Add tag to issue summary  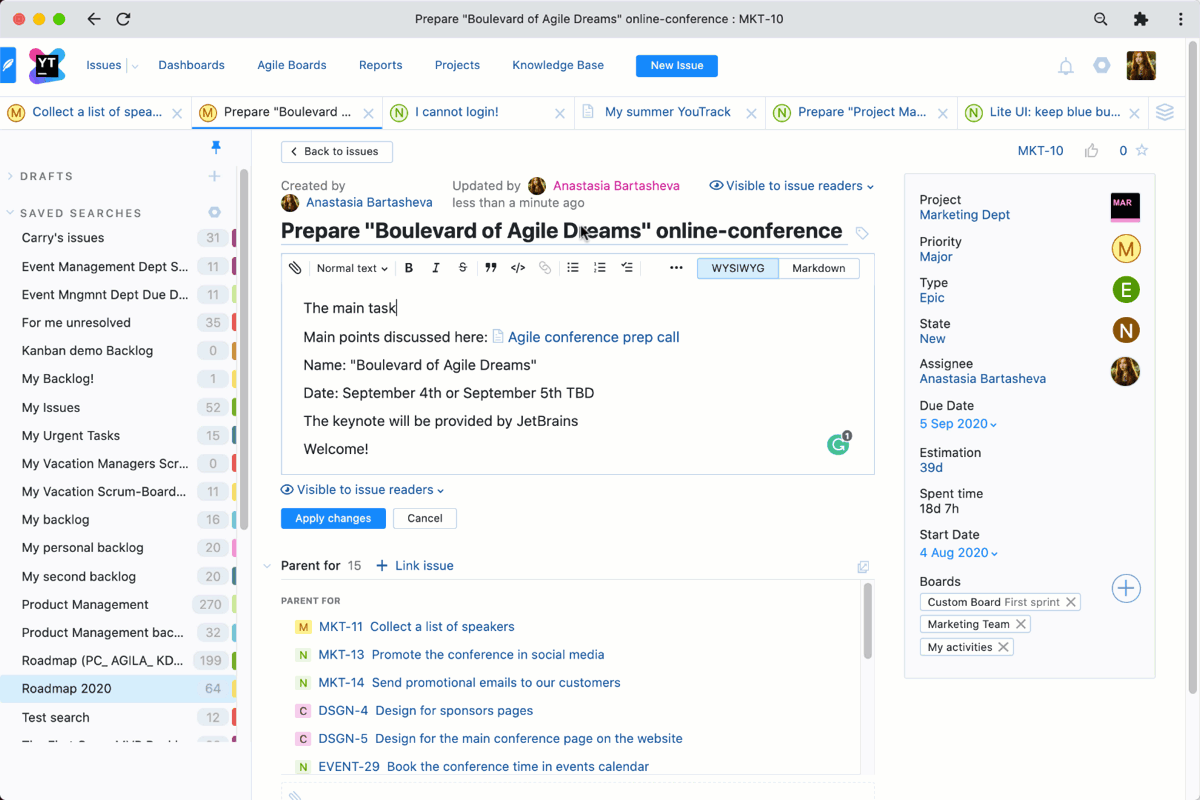tap(862, 233)
